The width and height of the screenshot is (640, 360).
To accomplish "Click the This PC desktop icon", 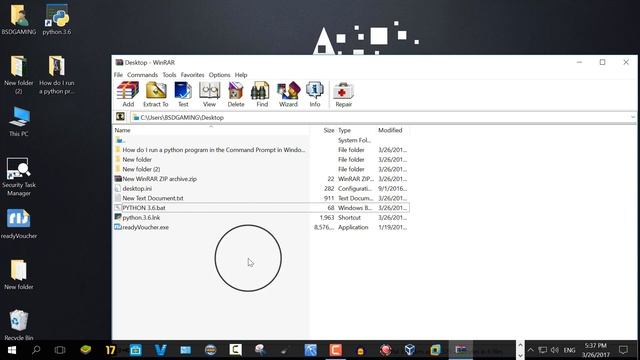I will coord(19,121).
